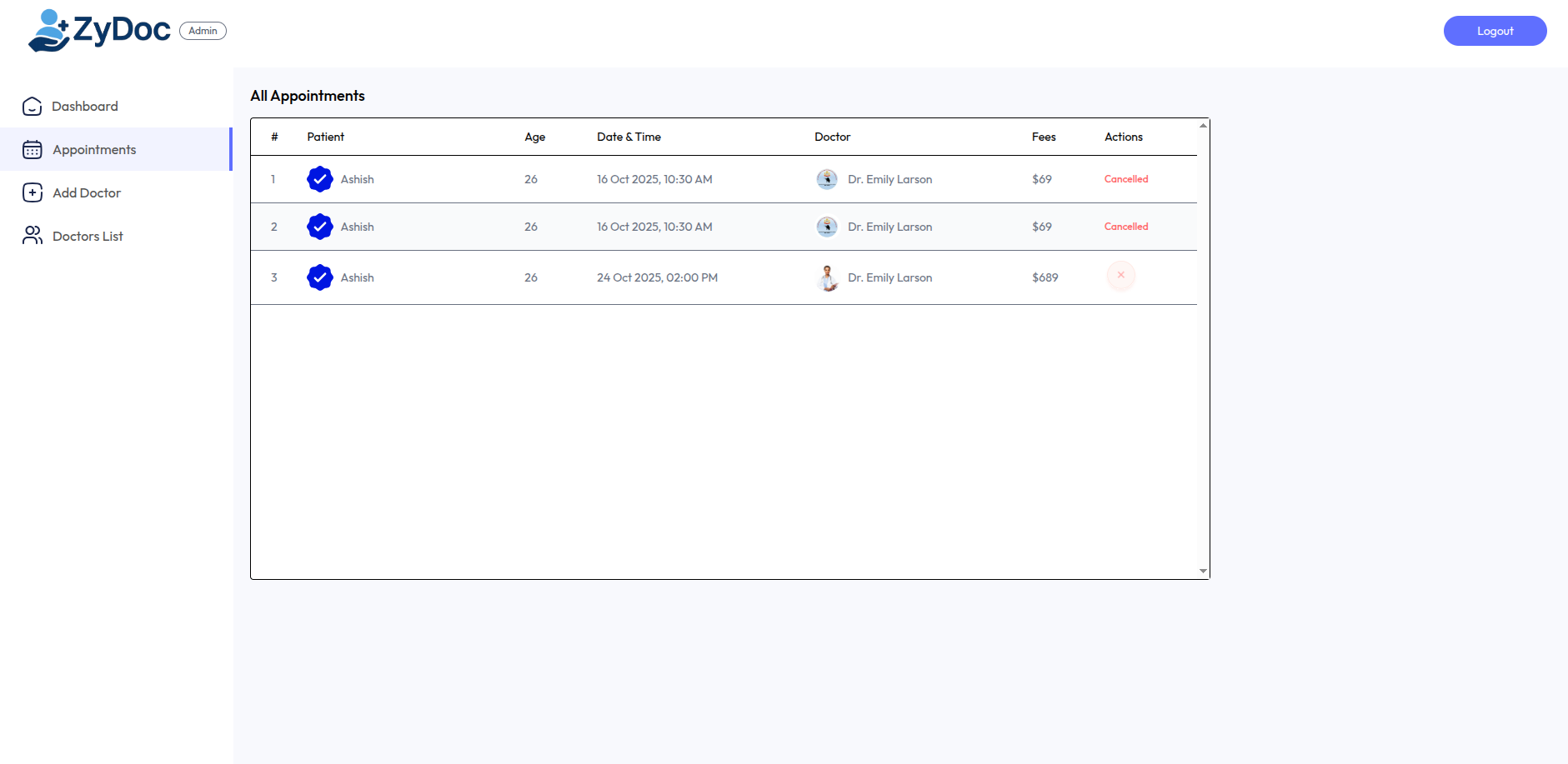The height and width of the screenshot is (764, 1568).
Task: Click the Appointments calendar icon
Action: [32, 150]
